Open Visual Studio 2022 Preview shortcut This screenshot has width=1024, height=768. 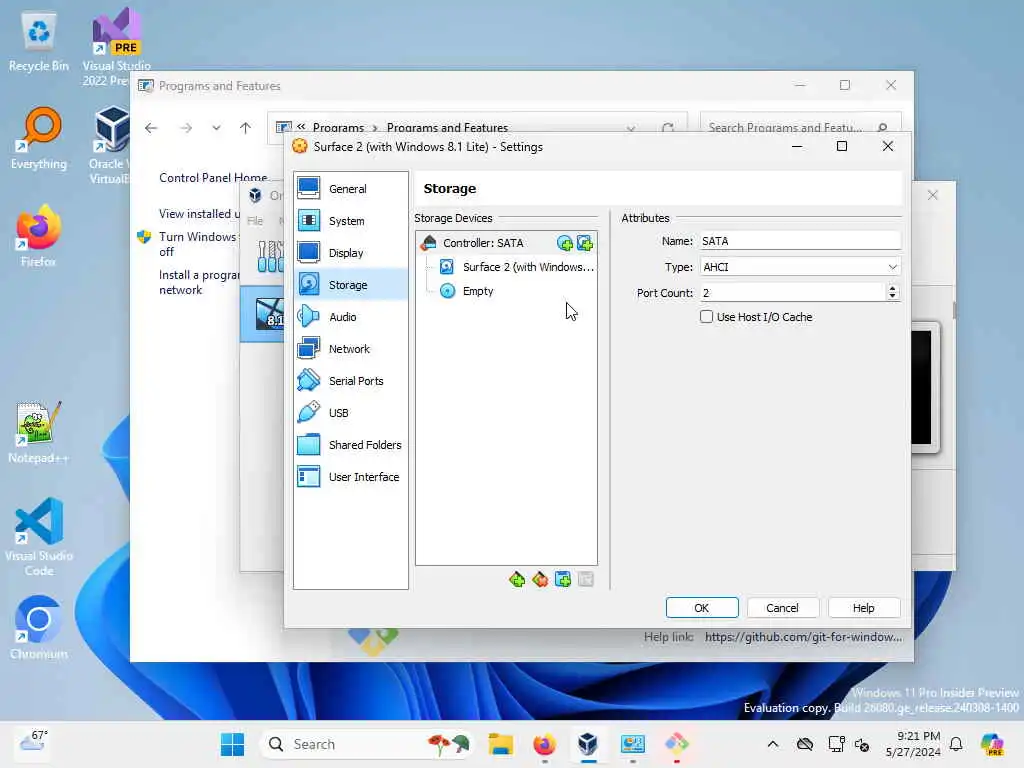[x=116, y=47]
